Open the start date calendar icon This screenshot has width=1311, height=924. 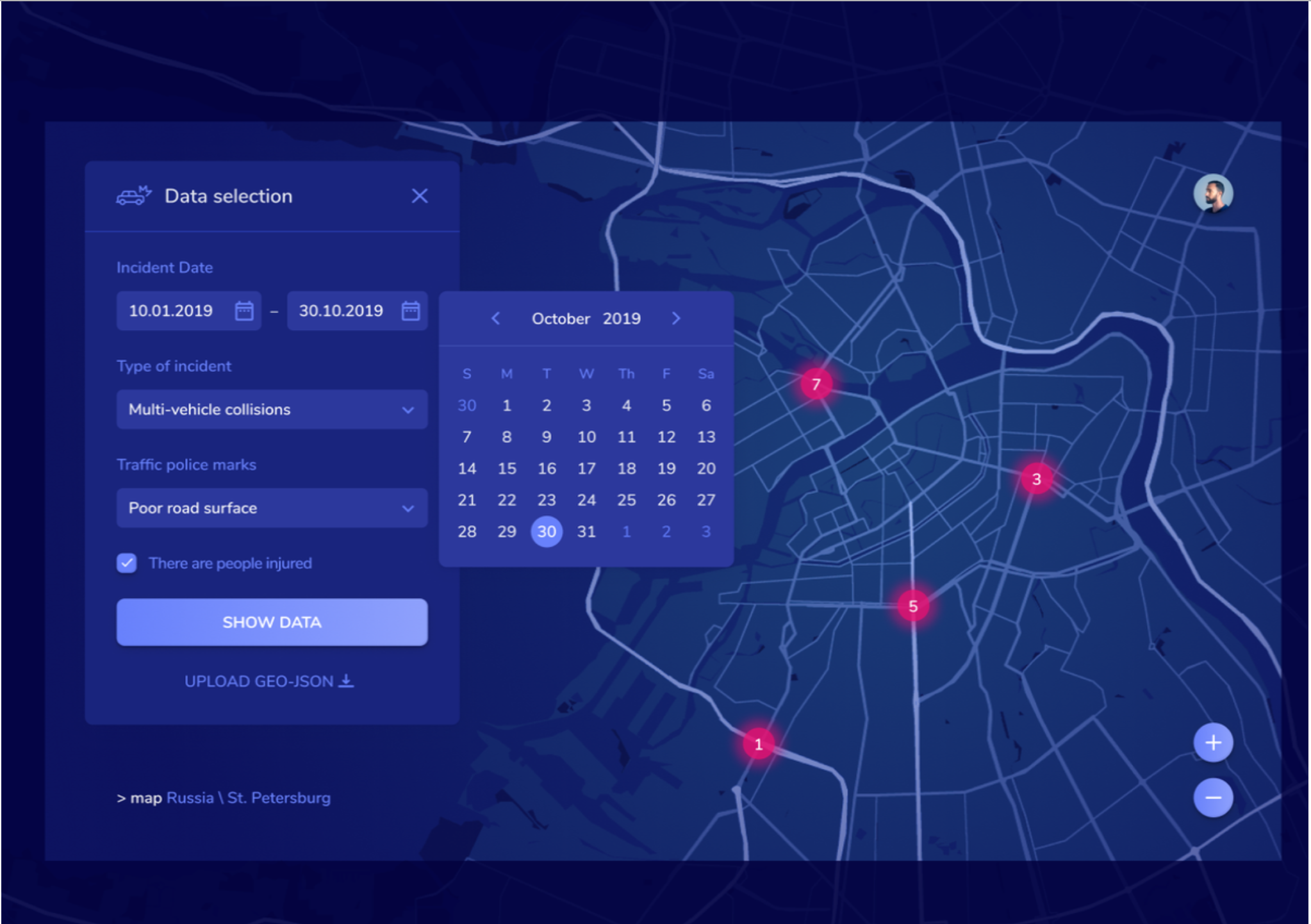pyautogui.click(x=244, y=311)
